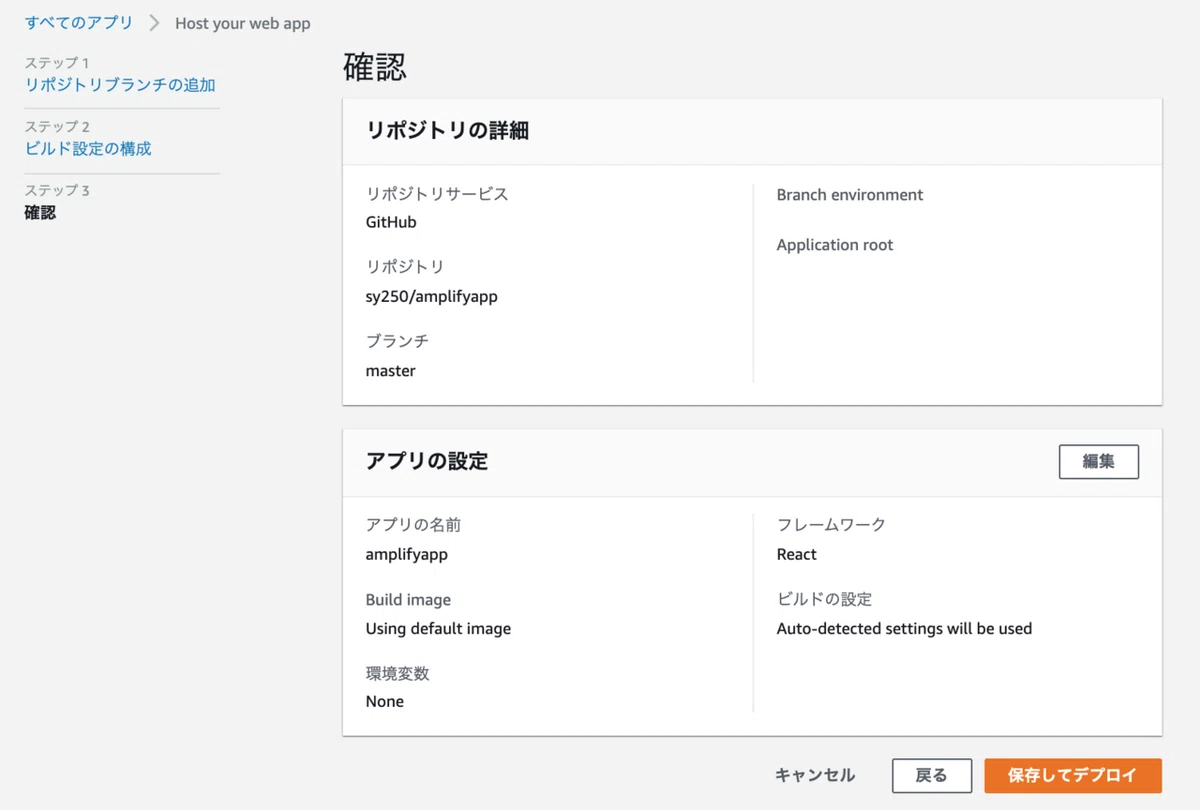Click the キャンセル button
The image size is (1200, 810).
815,775
